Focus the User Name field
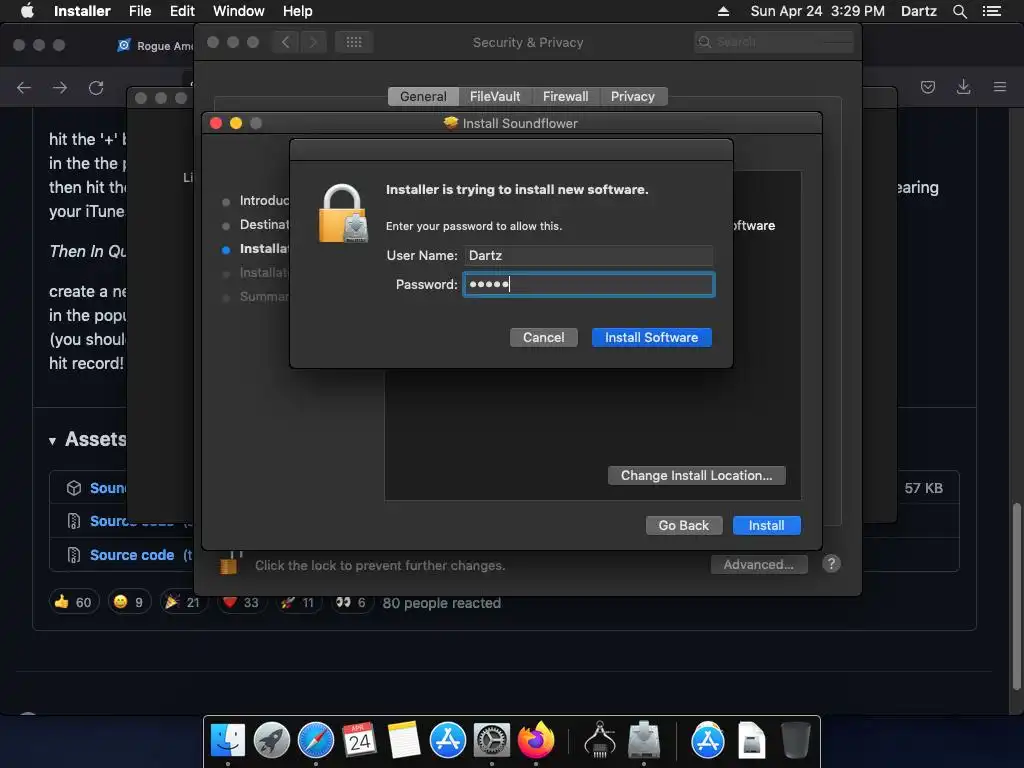The height and width of the screenshot is (768, 1024). pos(588,255)
